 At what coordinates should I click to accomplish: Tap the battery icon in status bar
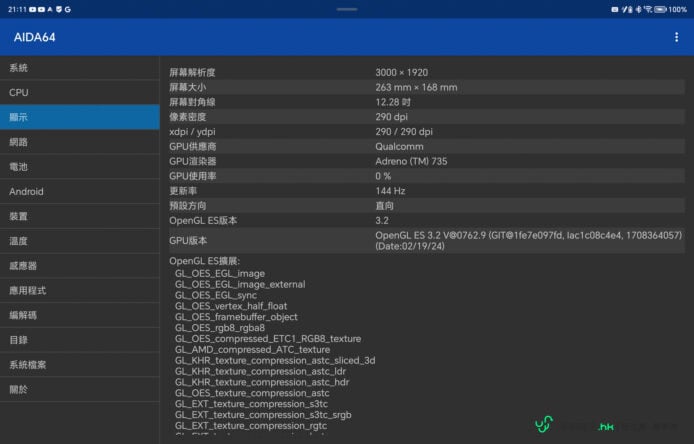[661, 9]
